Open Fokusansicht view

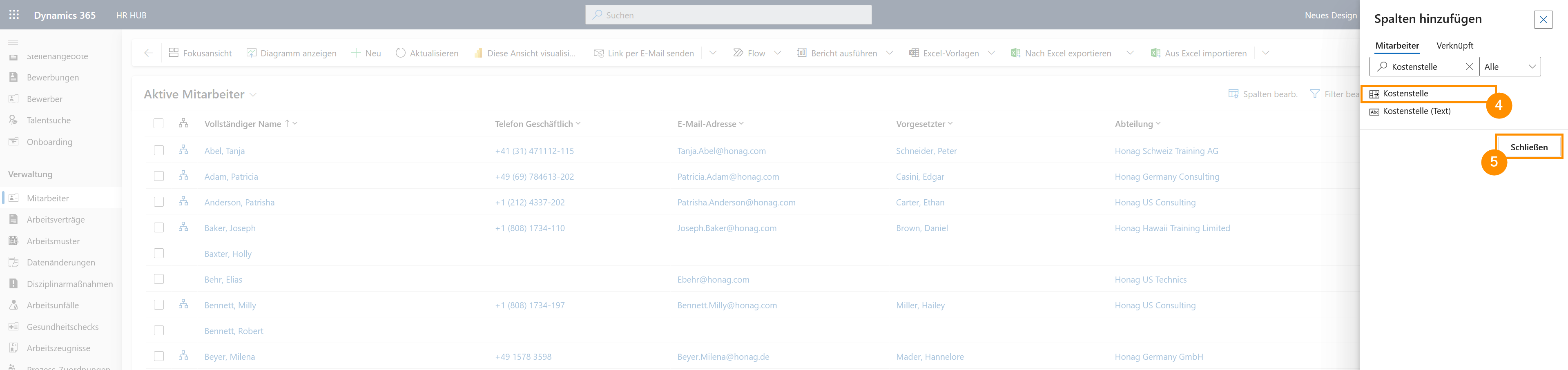pos(200,53)
